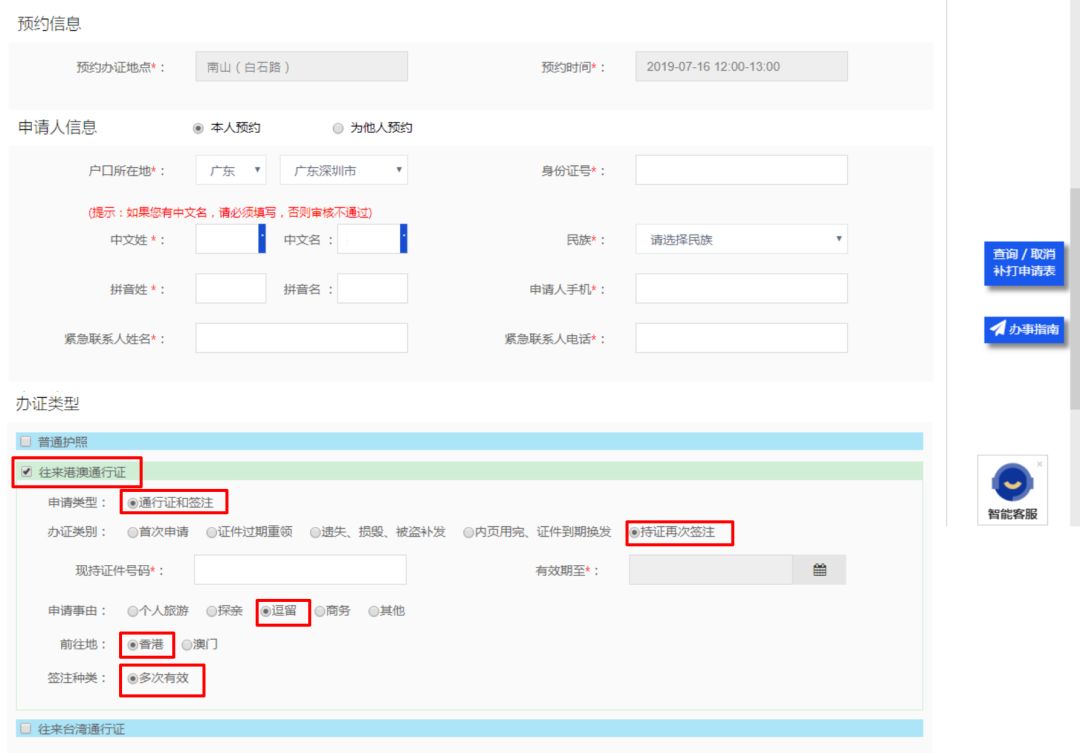Select 持证再次签注 radio option

pos(634,533)
